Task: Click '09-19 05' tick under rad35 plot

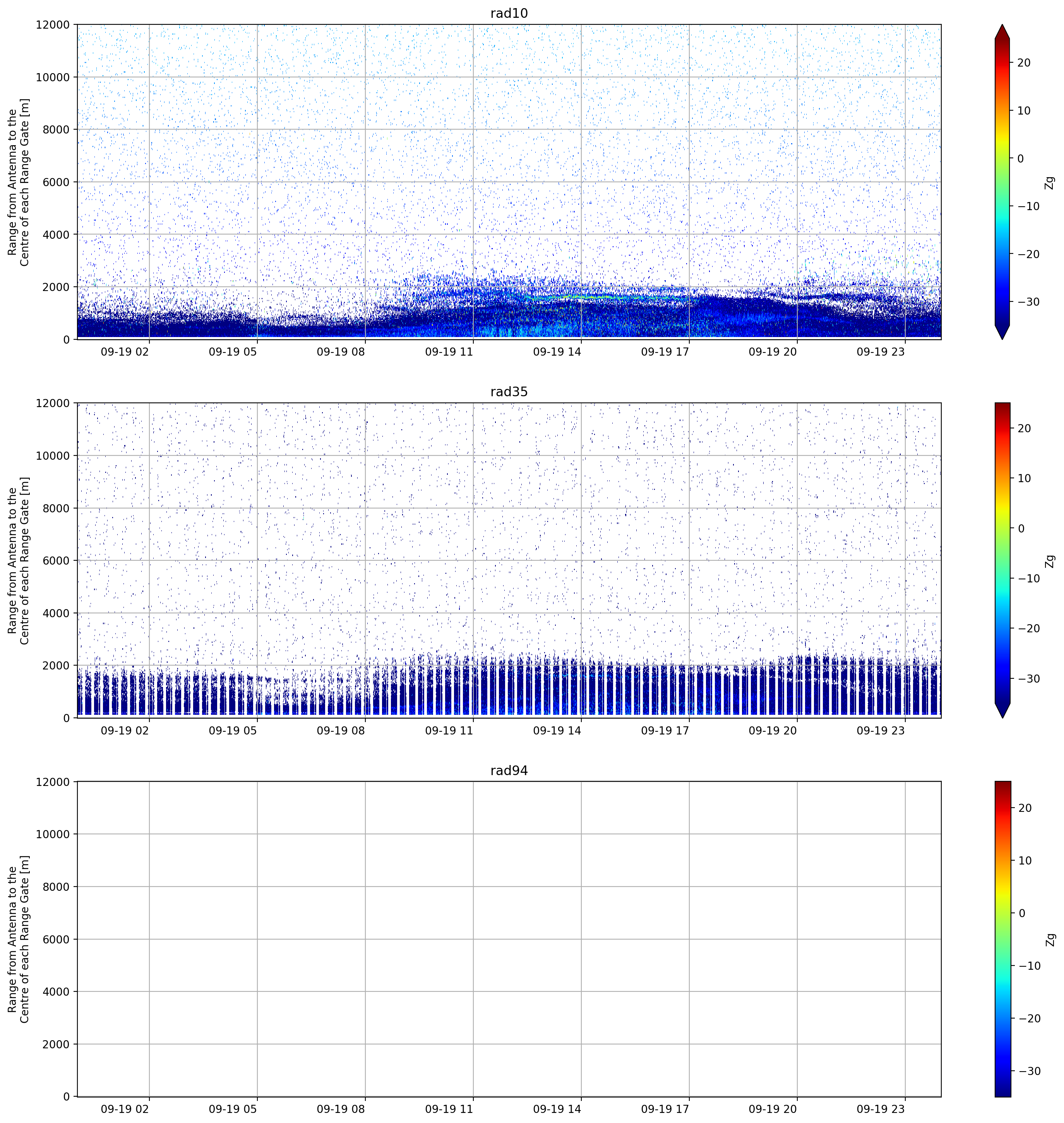Action: tap(233, 731)
